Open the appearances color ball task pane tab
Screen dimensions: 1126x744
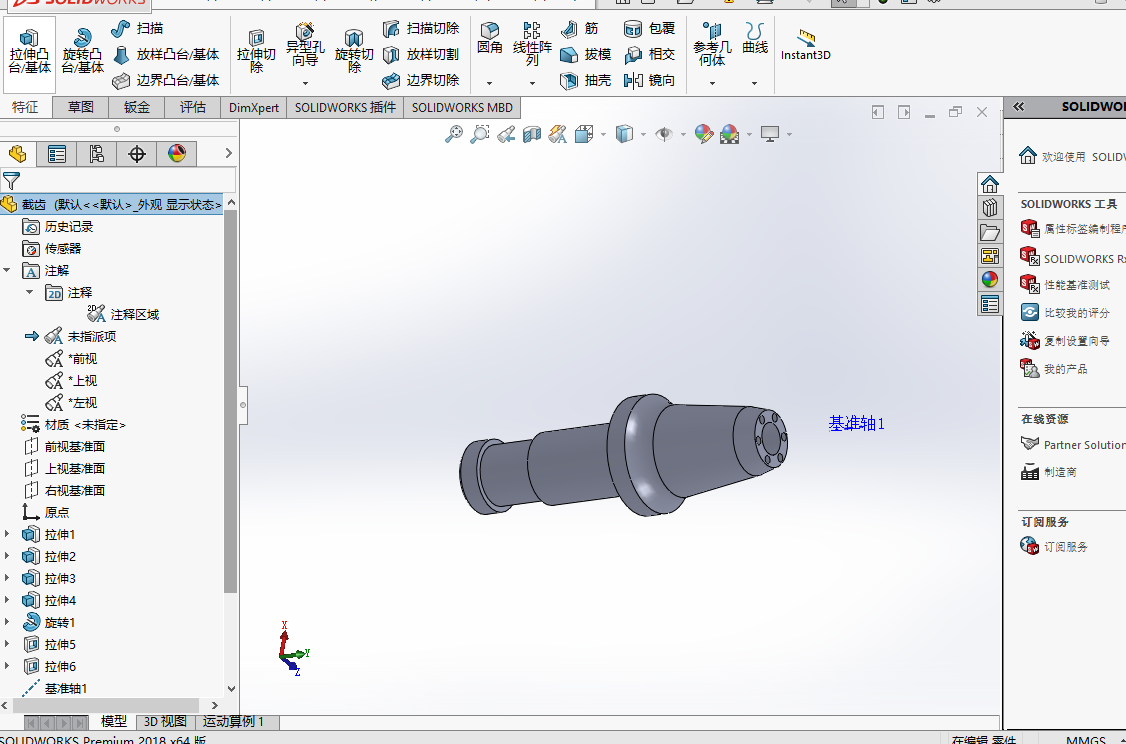click(990, 279)
